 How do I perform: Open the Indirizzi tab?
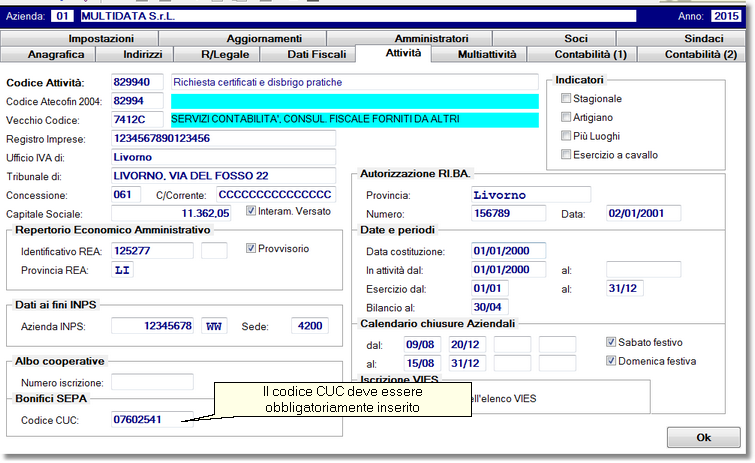click(135, 54)
